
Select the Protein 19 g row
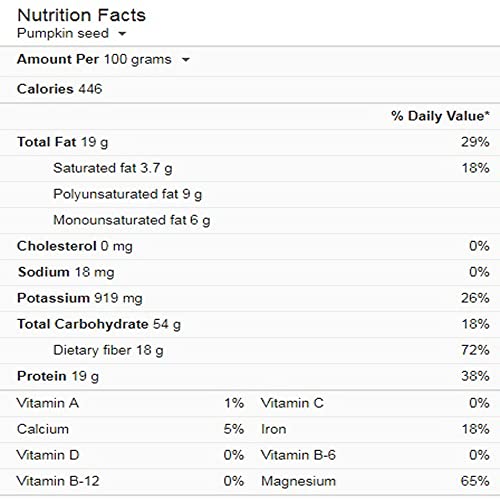pos(250,376)
